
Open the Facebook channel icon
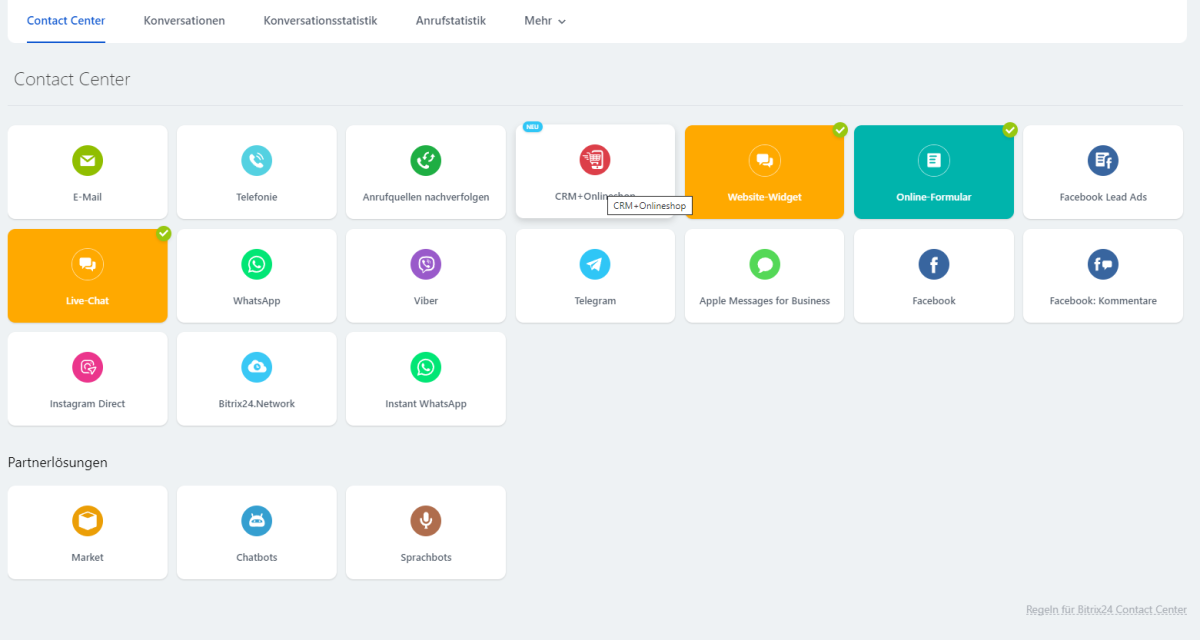pos(934,264)
